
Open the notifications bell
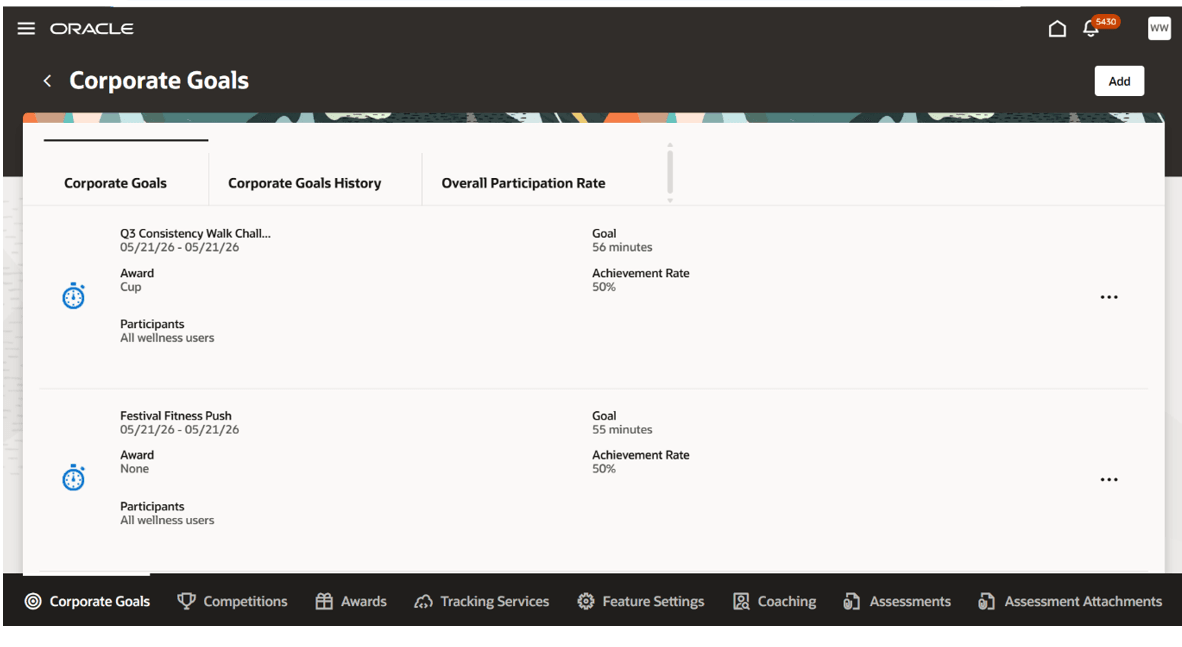pos(1090,29)
